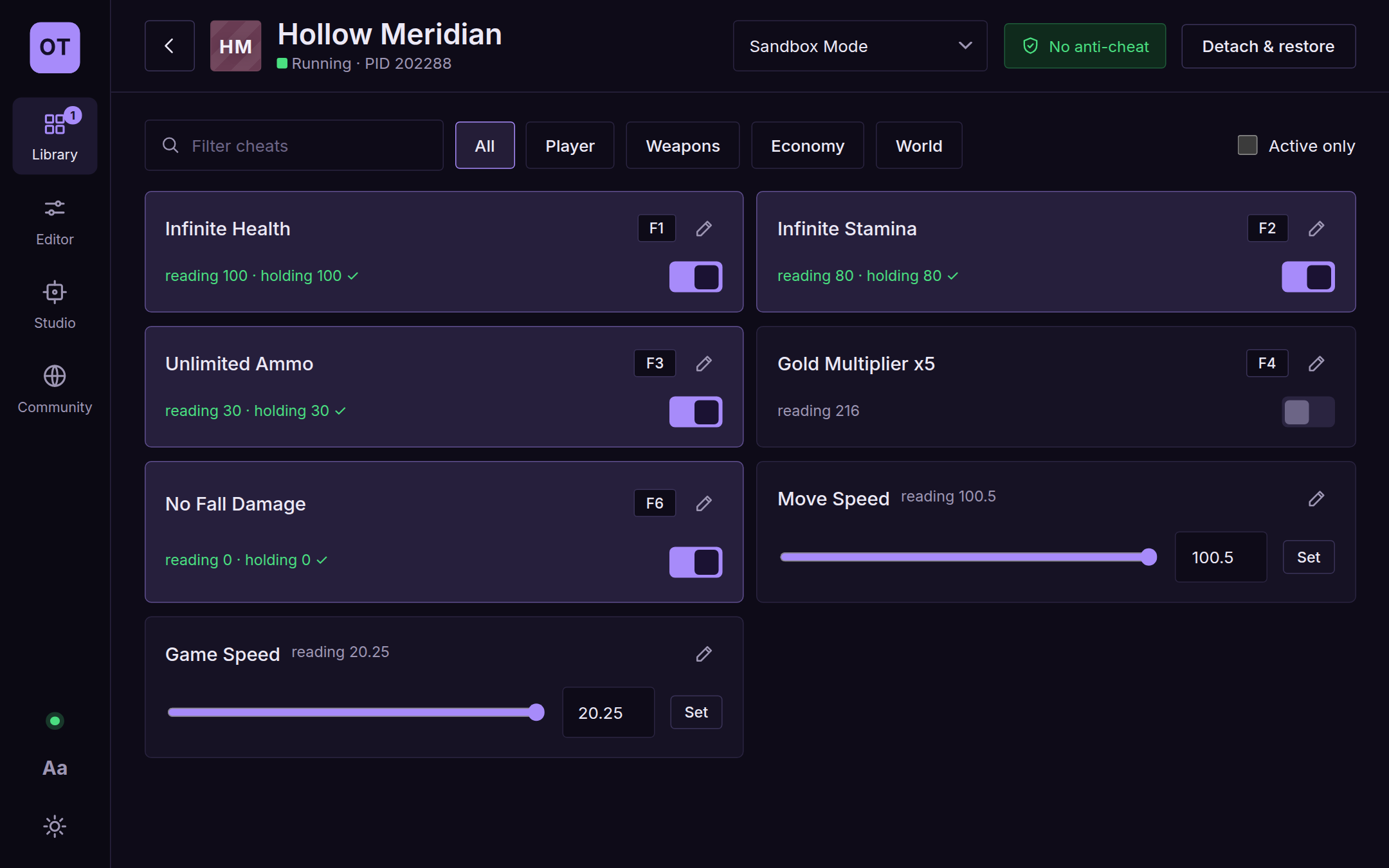Image resolution: width=1389 pixels, height=868 pixels.
Task: Select the Weapons filter tab
Action: [682, 145]
